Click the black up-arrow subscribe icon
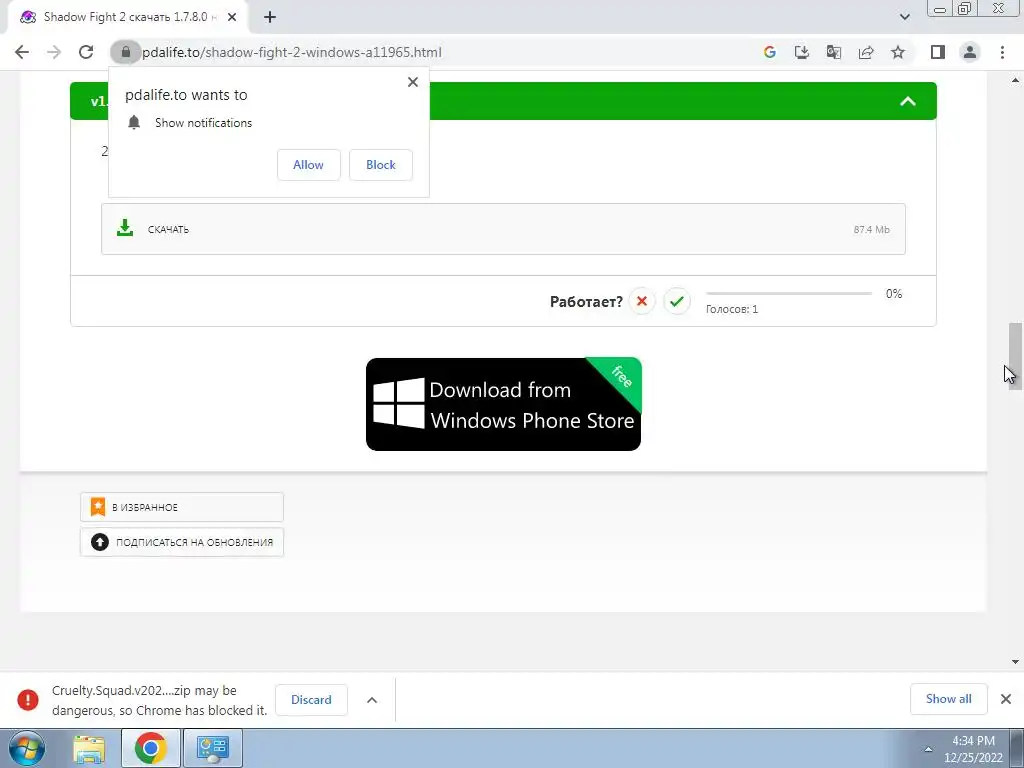Screen dimensions: 1024x768 pyautogui.click(x=99, y=542)
